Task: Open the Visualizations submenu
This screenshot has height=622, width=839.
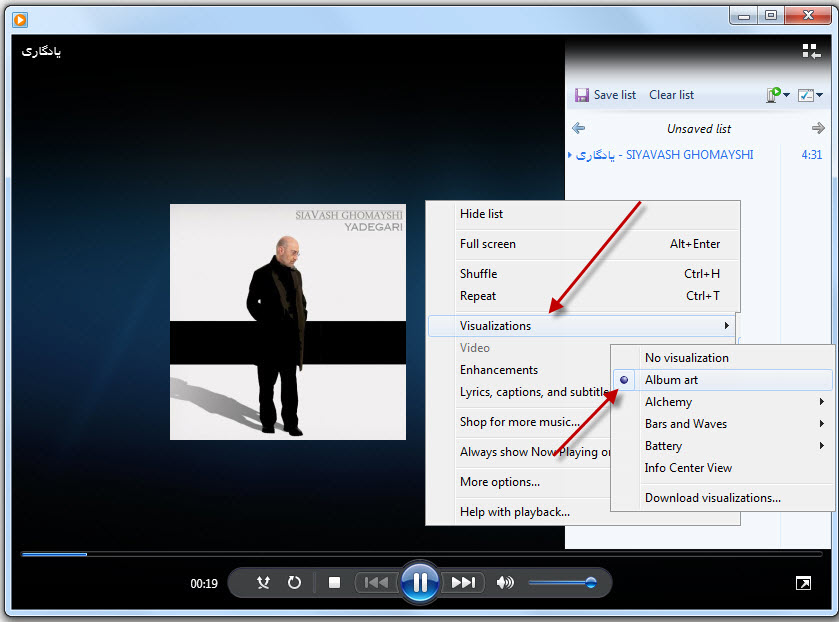Action: coord(582,326)
